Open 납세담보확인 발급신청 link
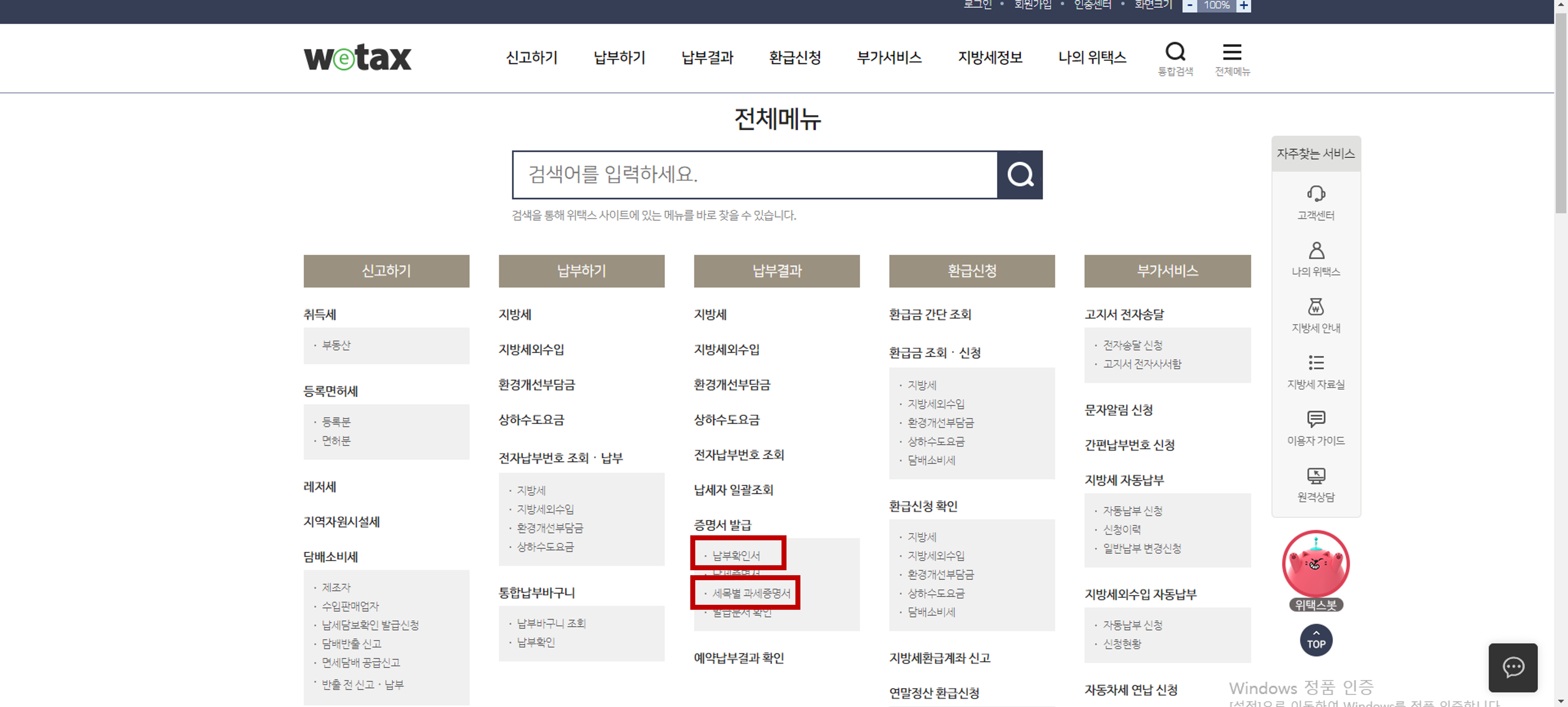The height and width of the screenshot is (707, 1568). (370, 625)
